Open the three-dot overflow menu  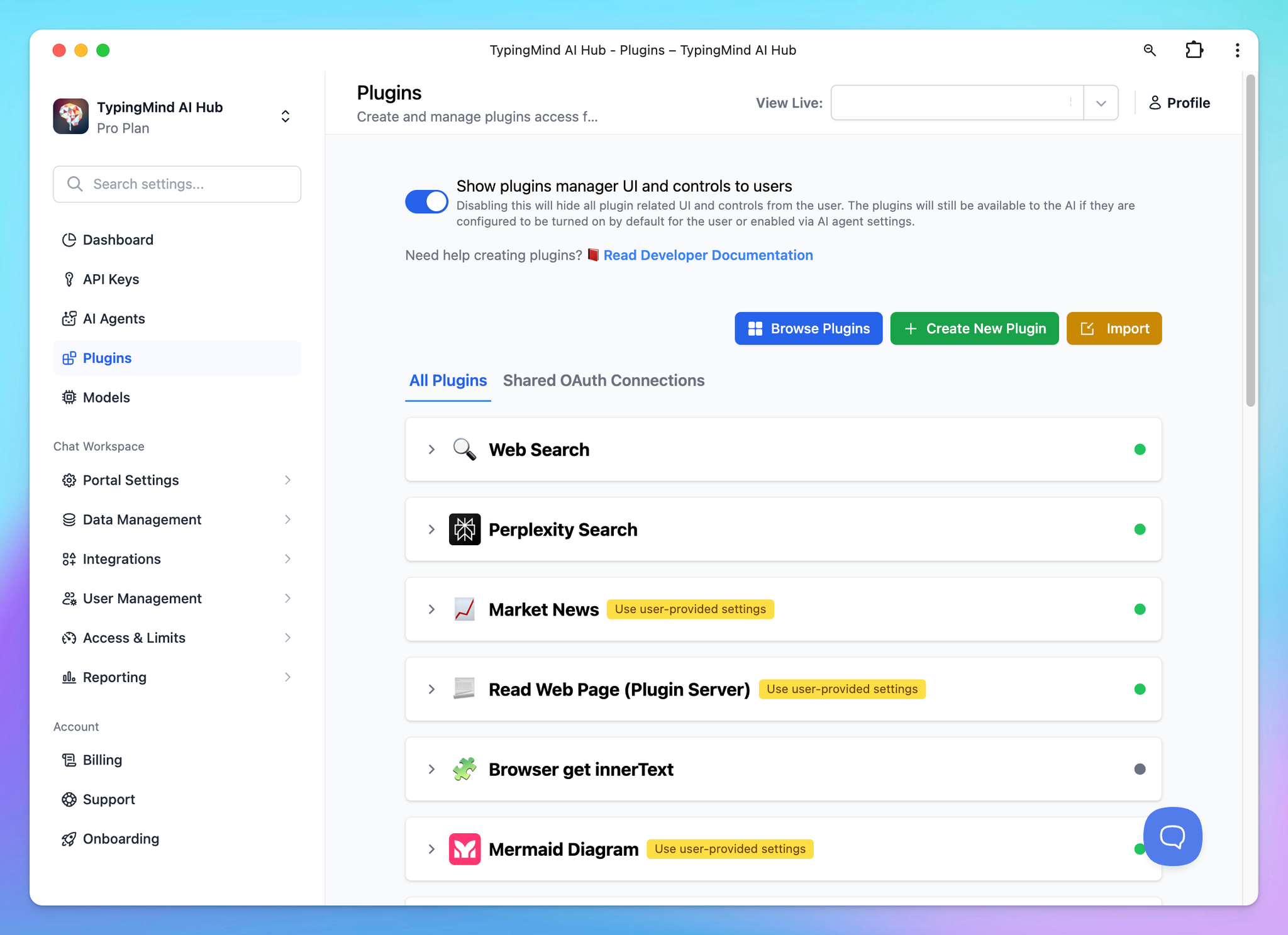pyautogui.click(x=1237, y=50)
